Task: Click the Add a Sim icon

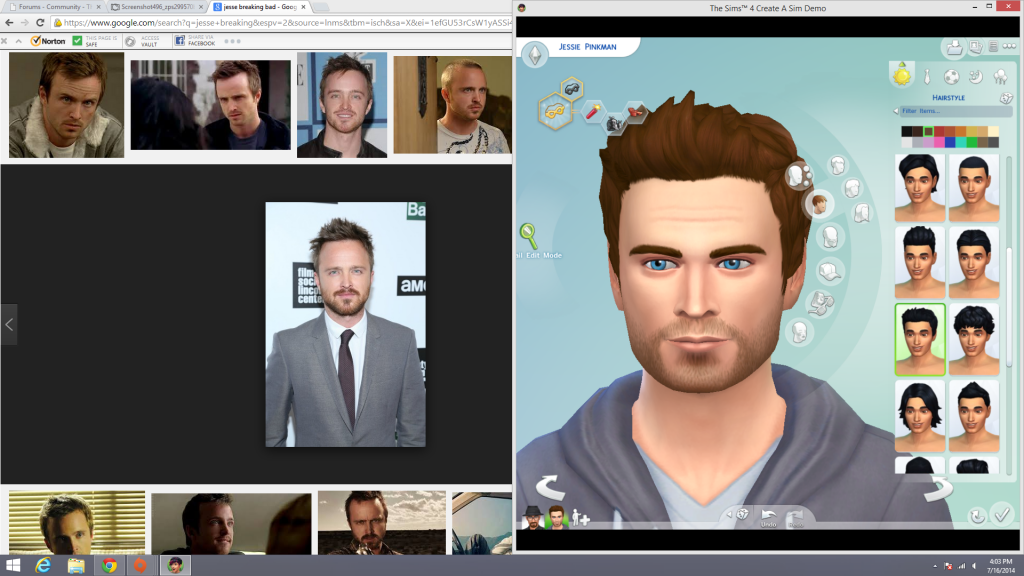Action: tap(580, 519)
